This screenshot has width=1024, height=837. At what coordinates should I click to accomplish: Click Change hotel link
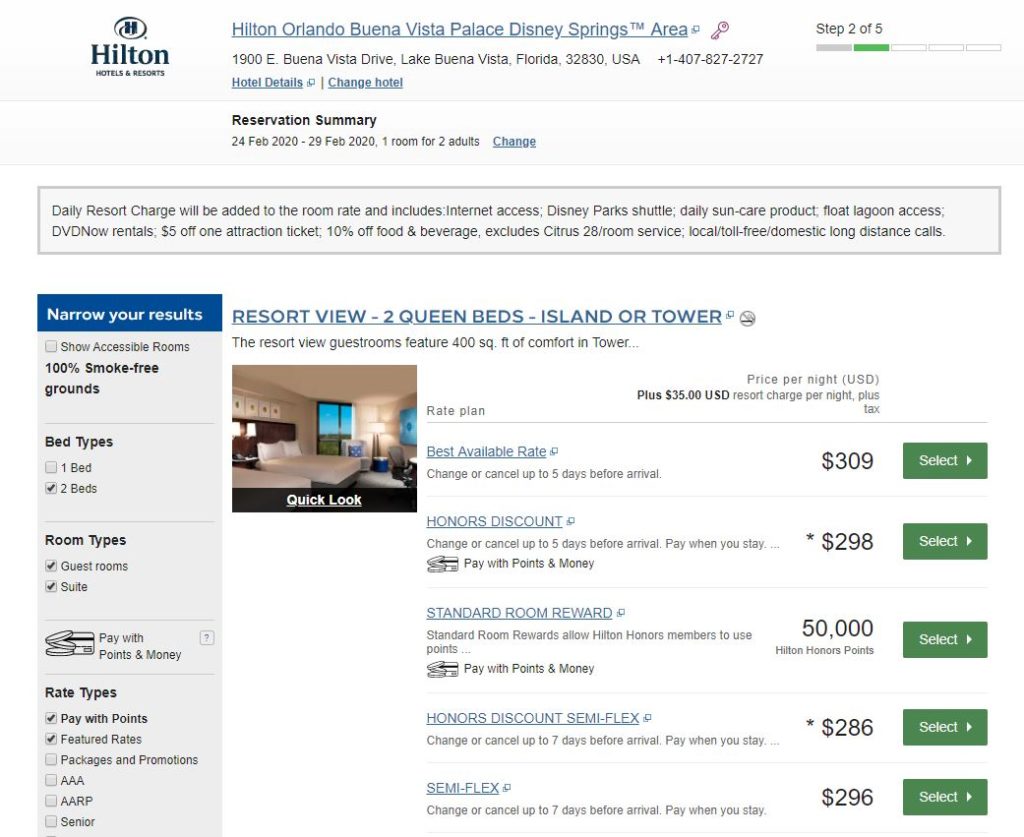coord(365,83)
